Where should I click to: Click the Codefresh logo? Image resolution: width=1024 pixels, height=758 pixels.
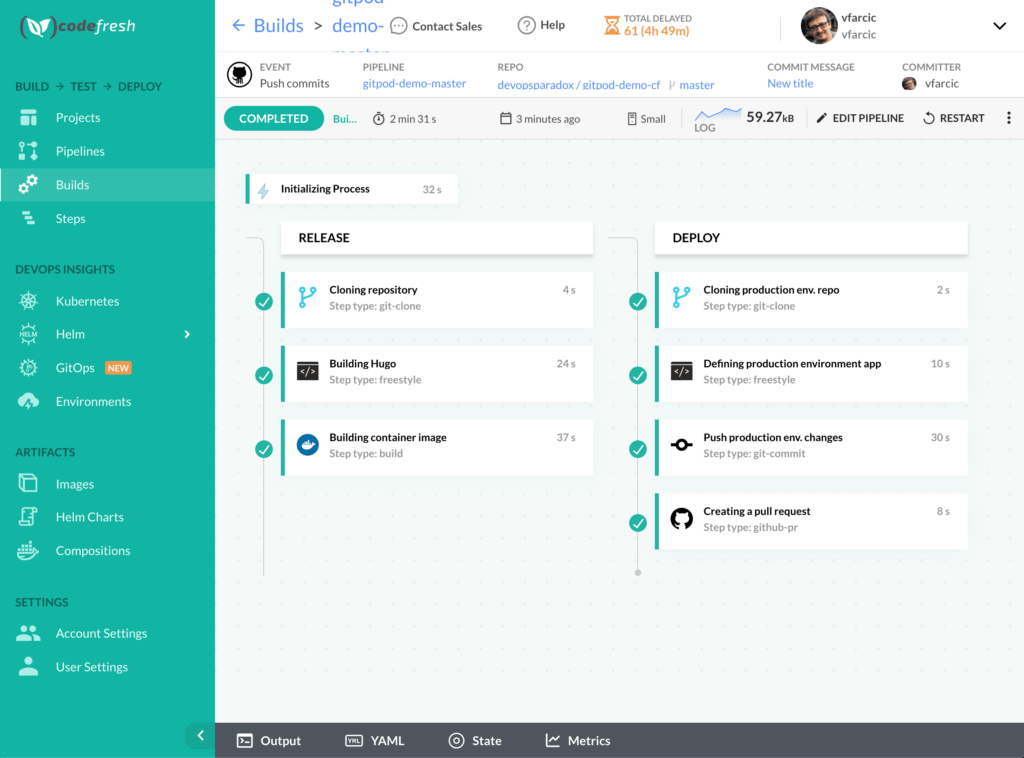click(x=78, y=26)
